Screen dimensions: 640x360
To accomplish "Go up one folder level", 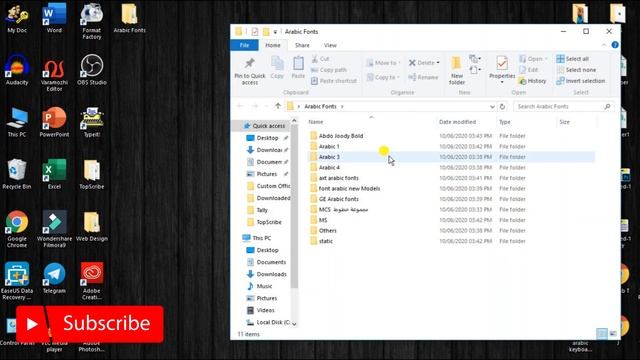I will pos(278,106).
